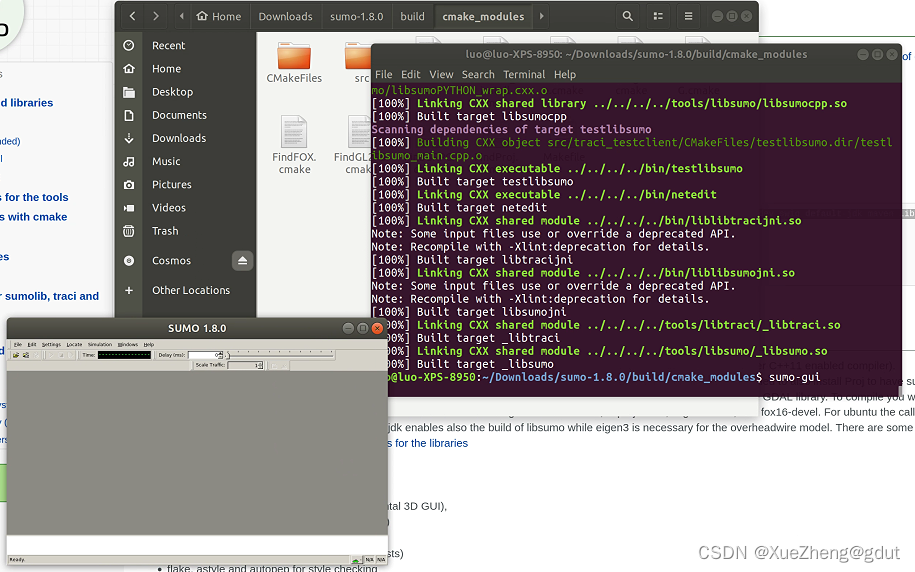Toggle the file manager list view
The image size is (915, 572).
[x=658, y=16]
